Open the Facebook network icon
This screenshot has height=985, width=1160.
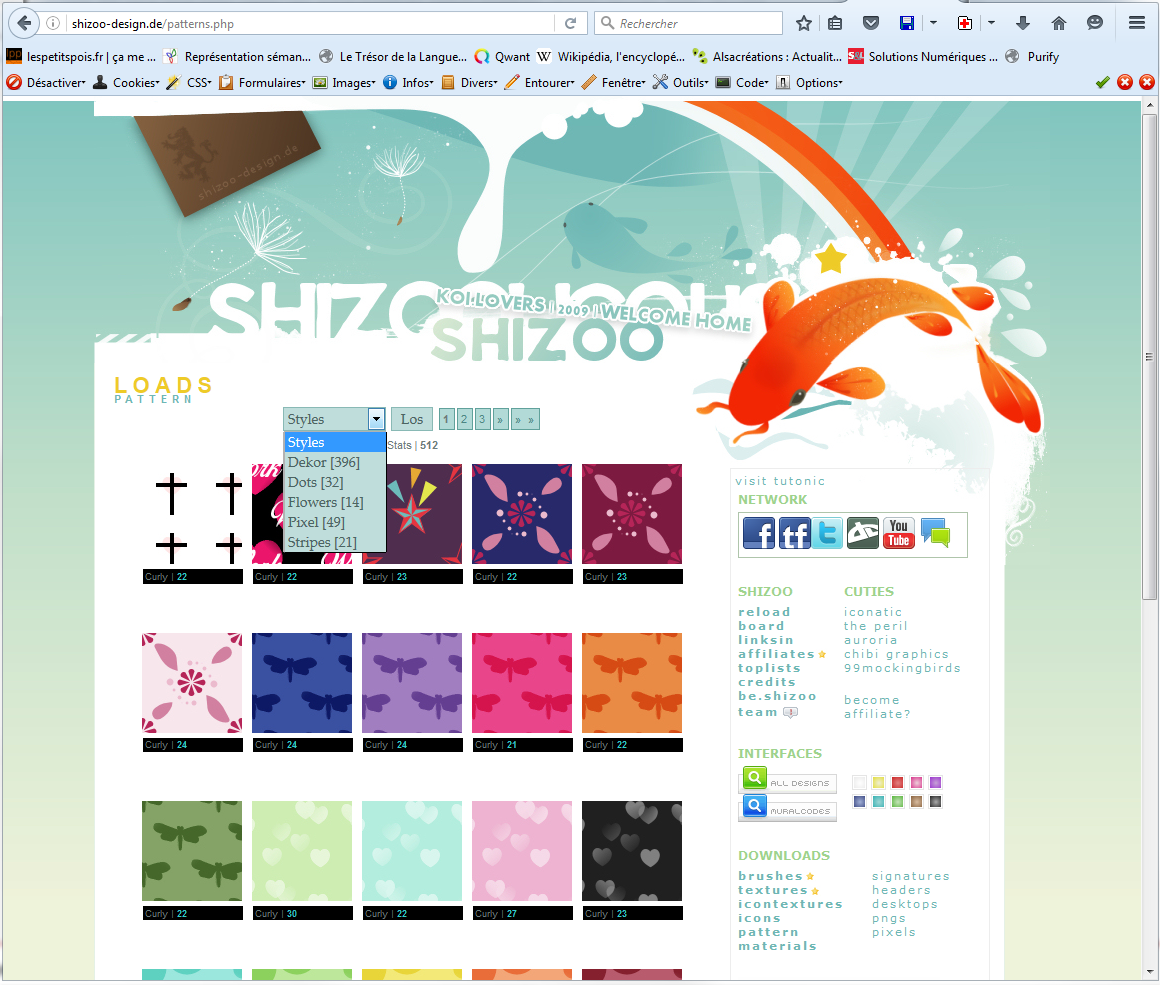[x=758, y=534]
